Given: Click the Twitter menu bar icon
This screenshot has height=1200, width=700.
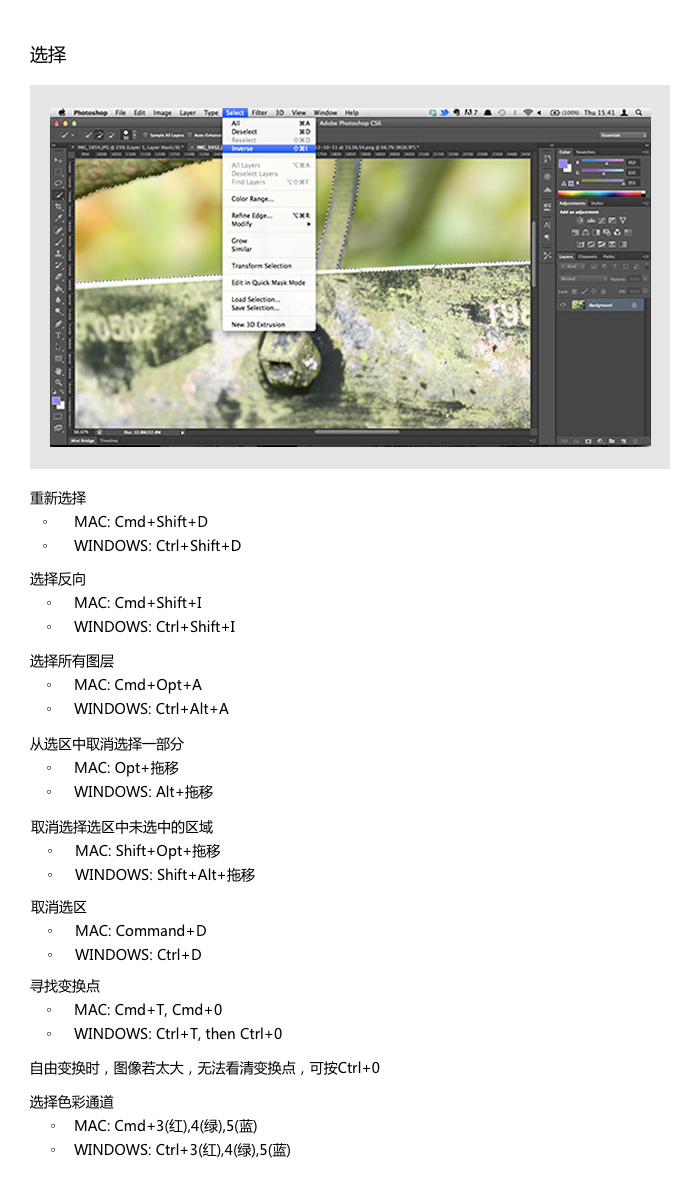Looking at the screenshot, I should [x=444, y=113].
